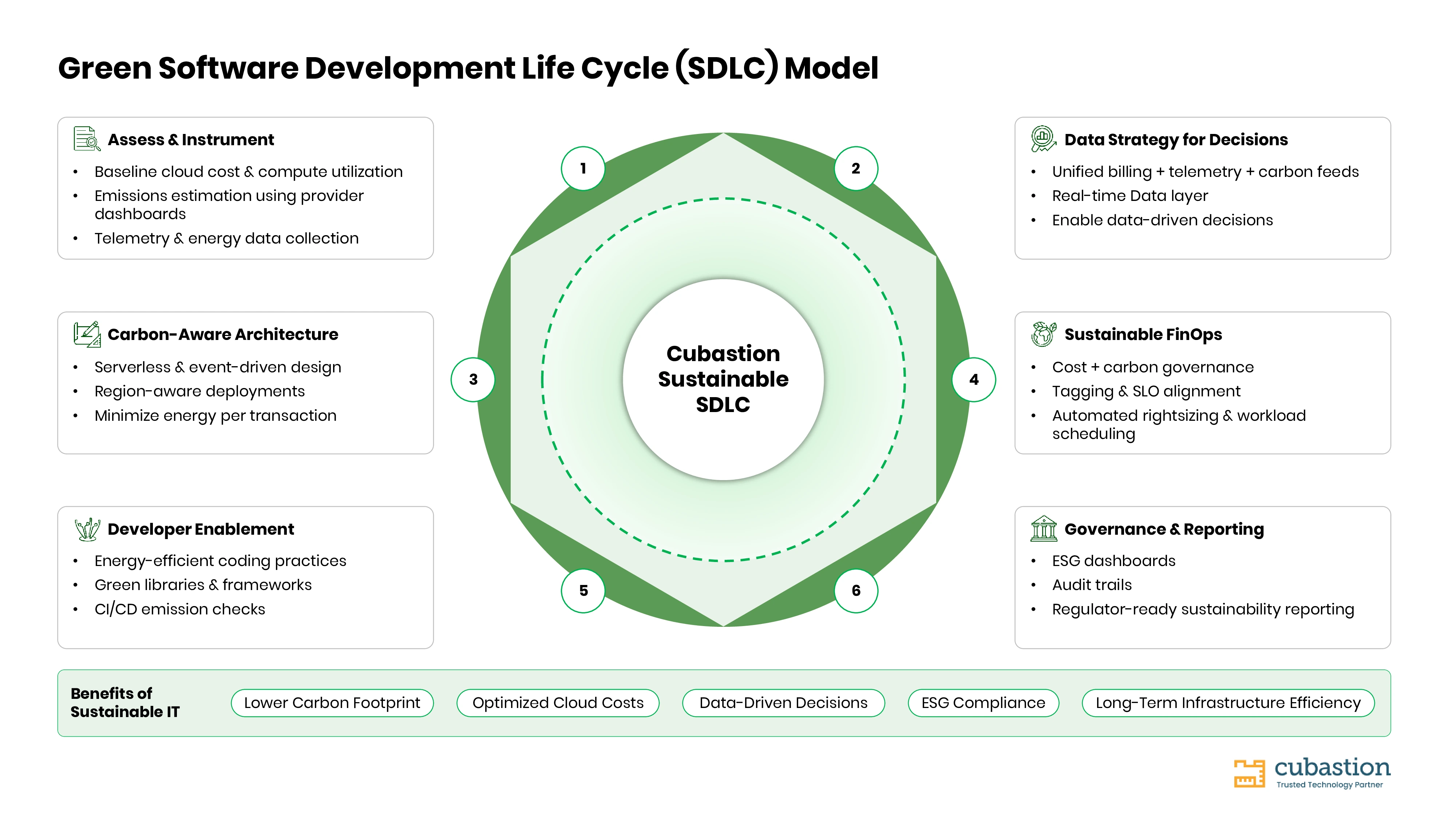
Task: Click the Long-Term Infrastructure Efficiency pill
Action: click(x=1228, y=703)
